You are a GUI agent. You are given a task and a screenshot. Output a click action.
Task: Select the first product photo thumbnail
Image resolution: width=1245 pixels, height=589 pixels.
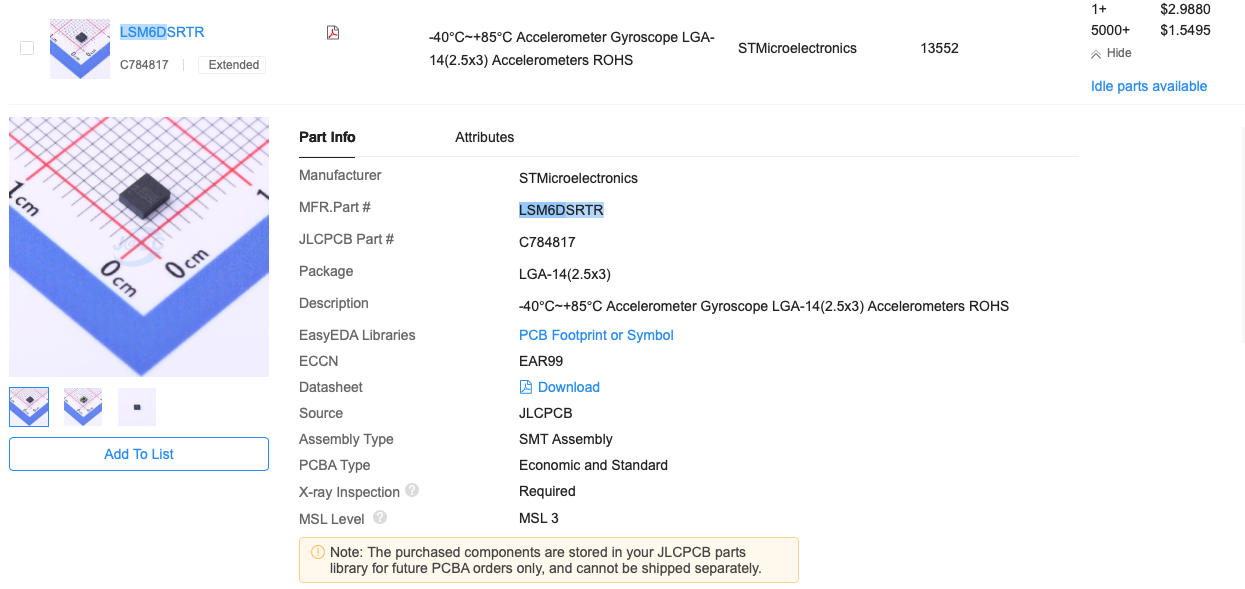29,407
